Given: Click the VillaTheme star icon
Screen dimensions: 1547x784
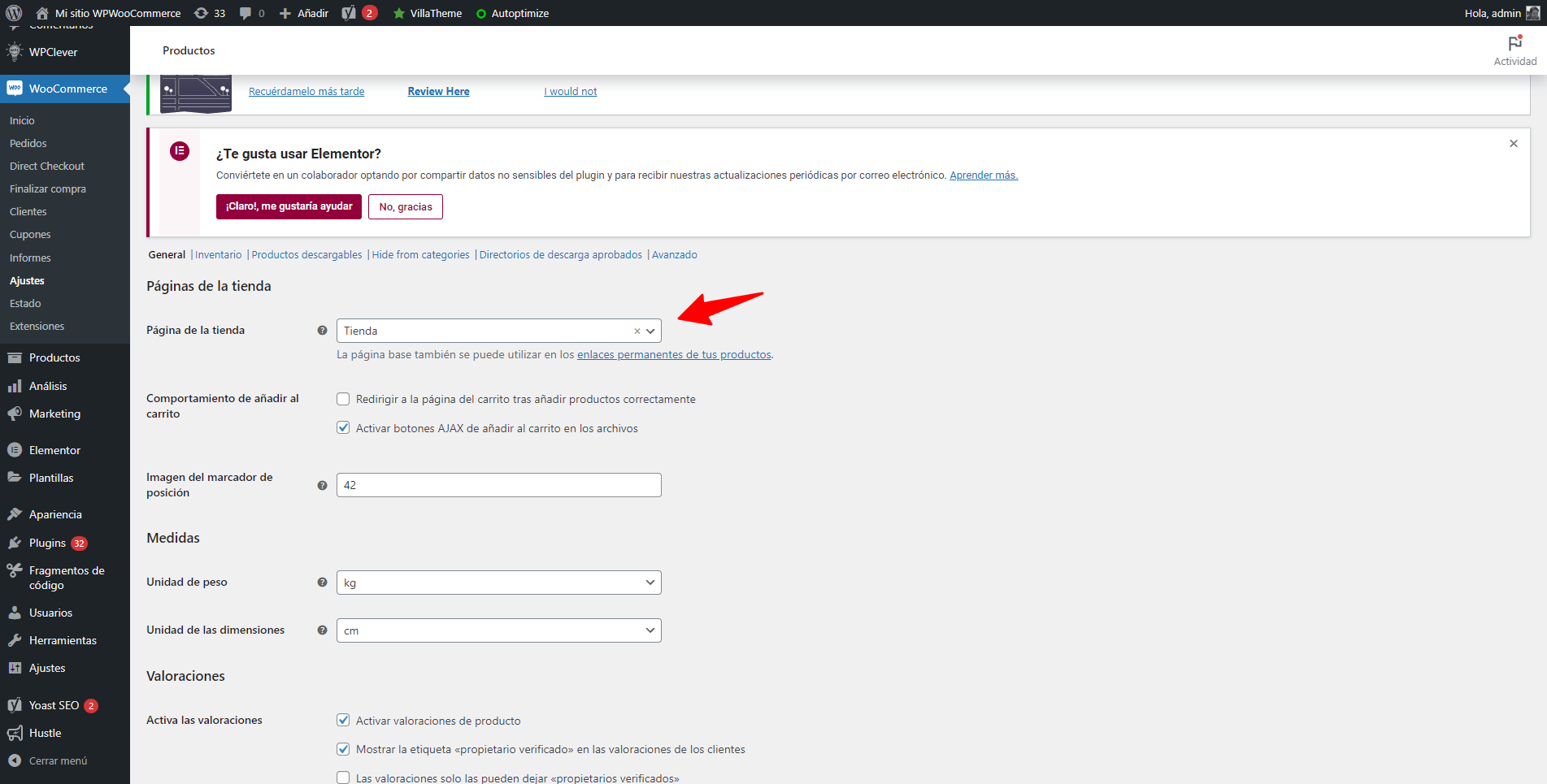Looking at the screenshot, I should 399,13.
